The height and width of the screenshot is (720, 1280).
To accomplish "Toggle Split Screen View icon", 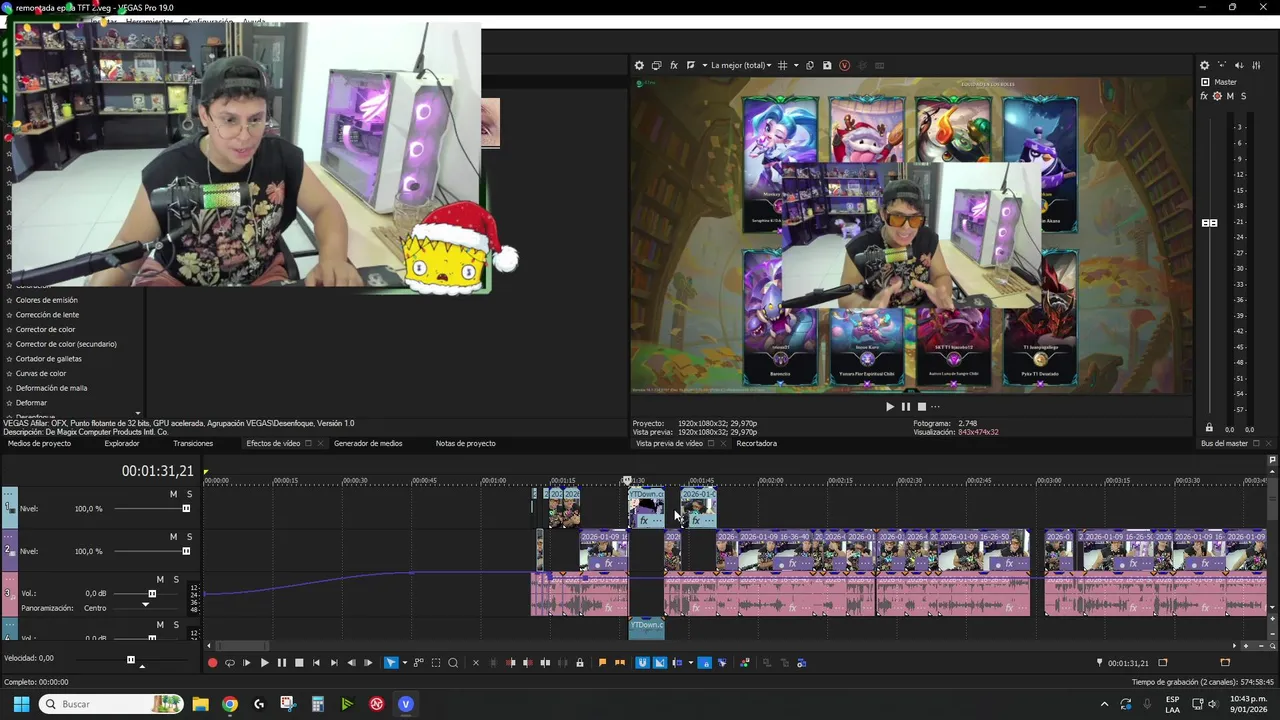I will [690, 65].
